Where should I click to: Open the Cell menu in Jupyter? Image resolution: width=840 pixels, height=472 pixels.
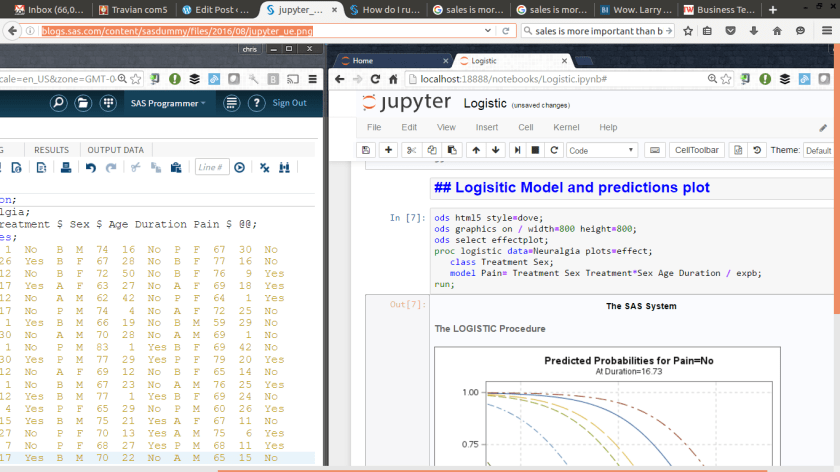[x=526, y=128]
